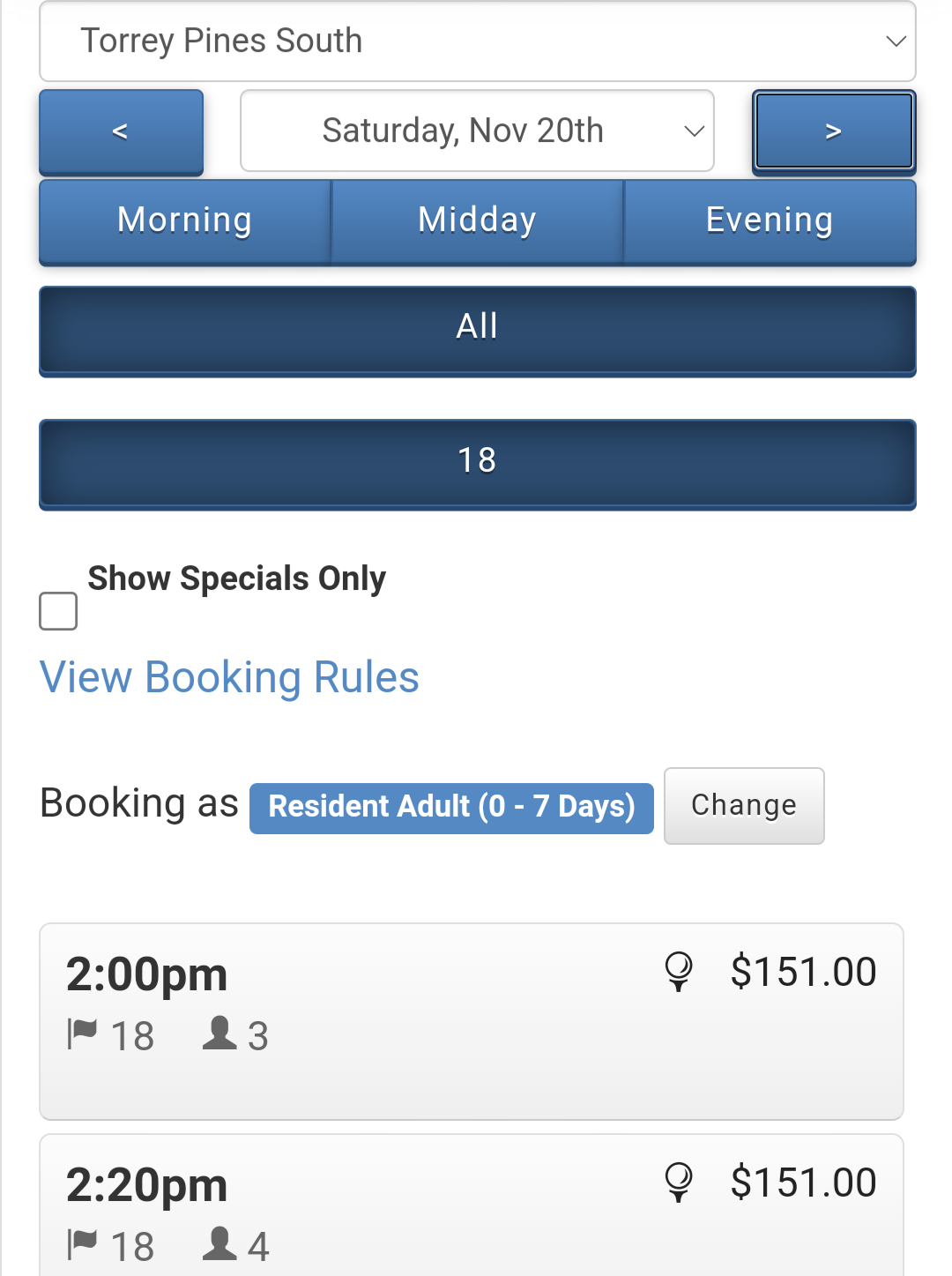
Task: Click golf ball tee icon on 2:20pm slot
Action: tap(678, 1182)
